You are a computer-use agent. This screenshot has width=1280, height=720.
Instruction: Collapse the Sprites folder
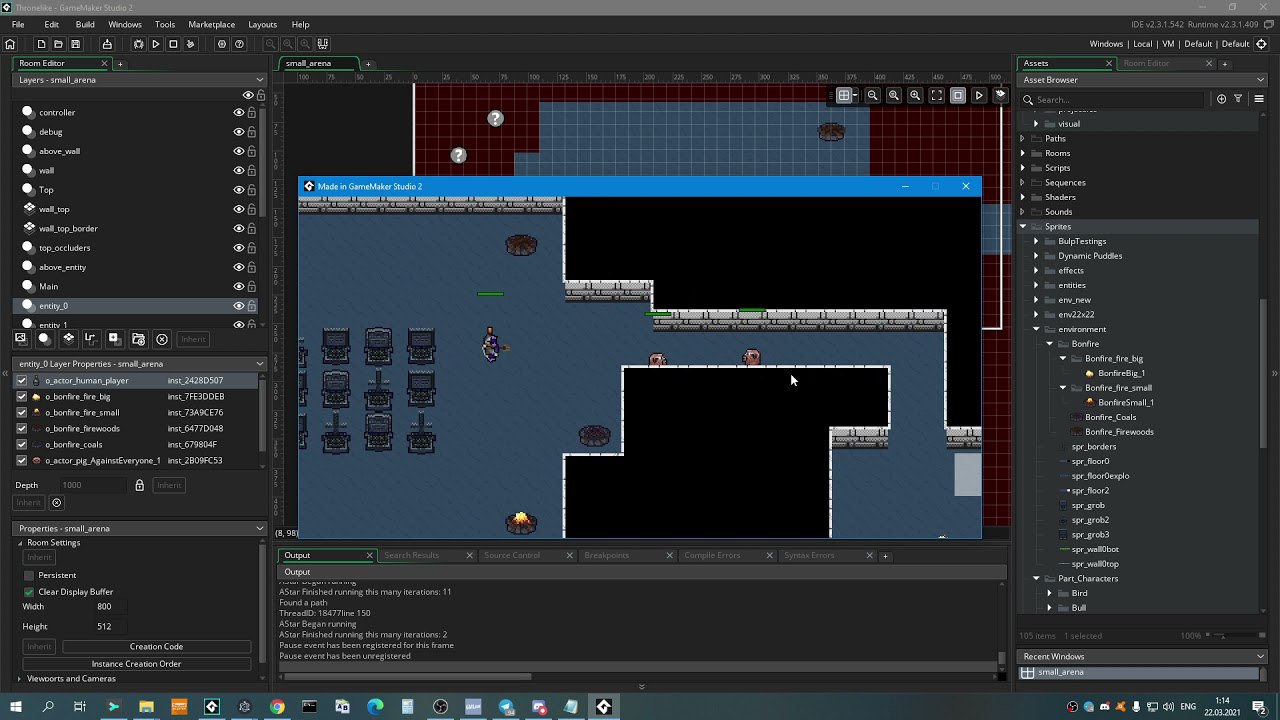pyautogui.click(x=1023, y=227)
